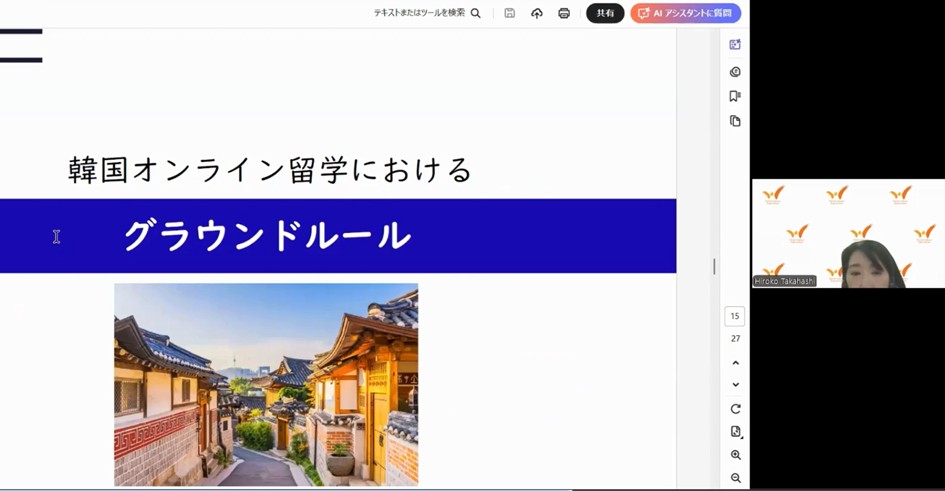Click the 共有 share button
This screenshot has width=945, height=491.
point(605,13)
